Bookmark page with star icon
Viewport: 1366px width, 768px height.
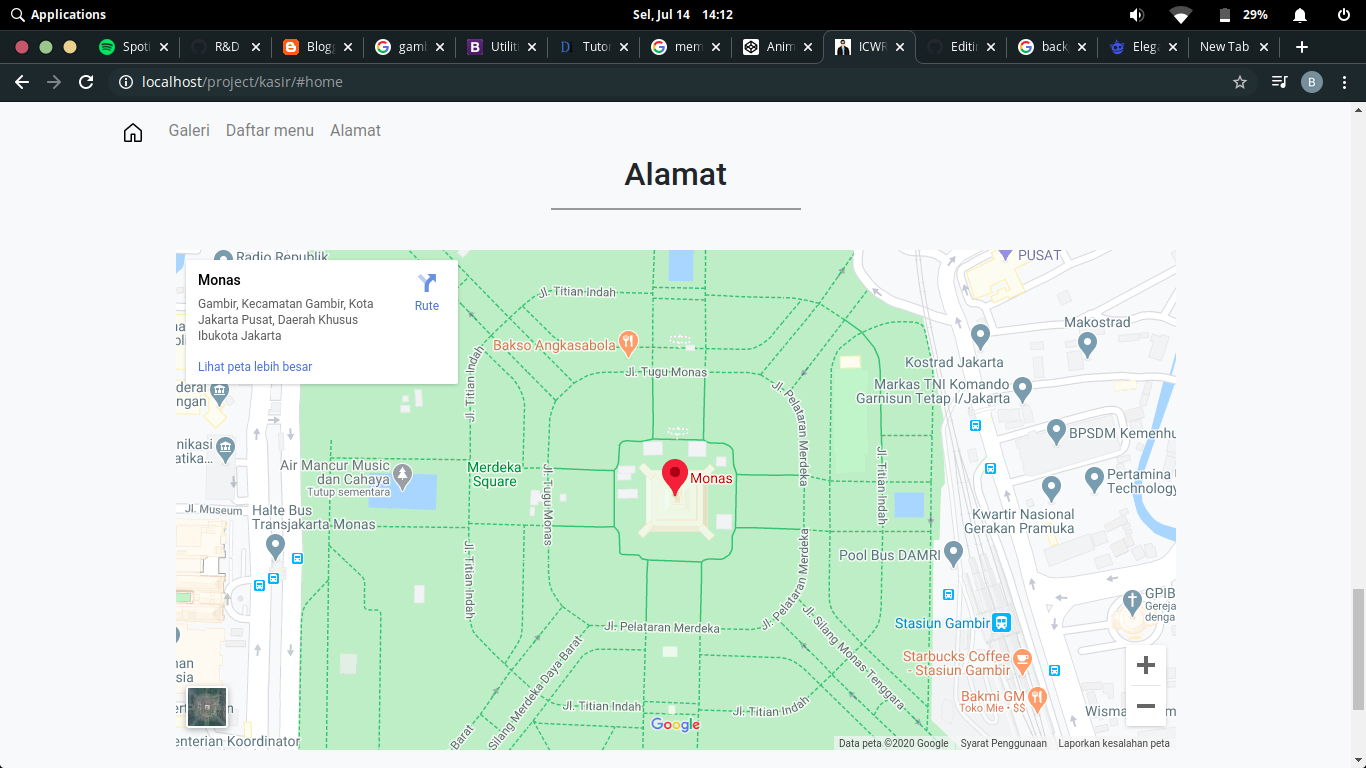pos(1240,82)
